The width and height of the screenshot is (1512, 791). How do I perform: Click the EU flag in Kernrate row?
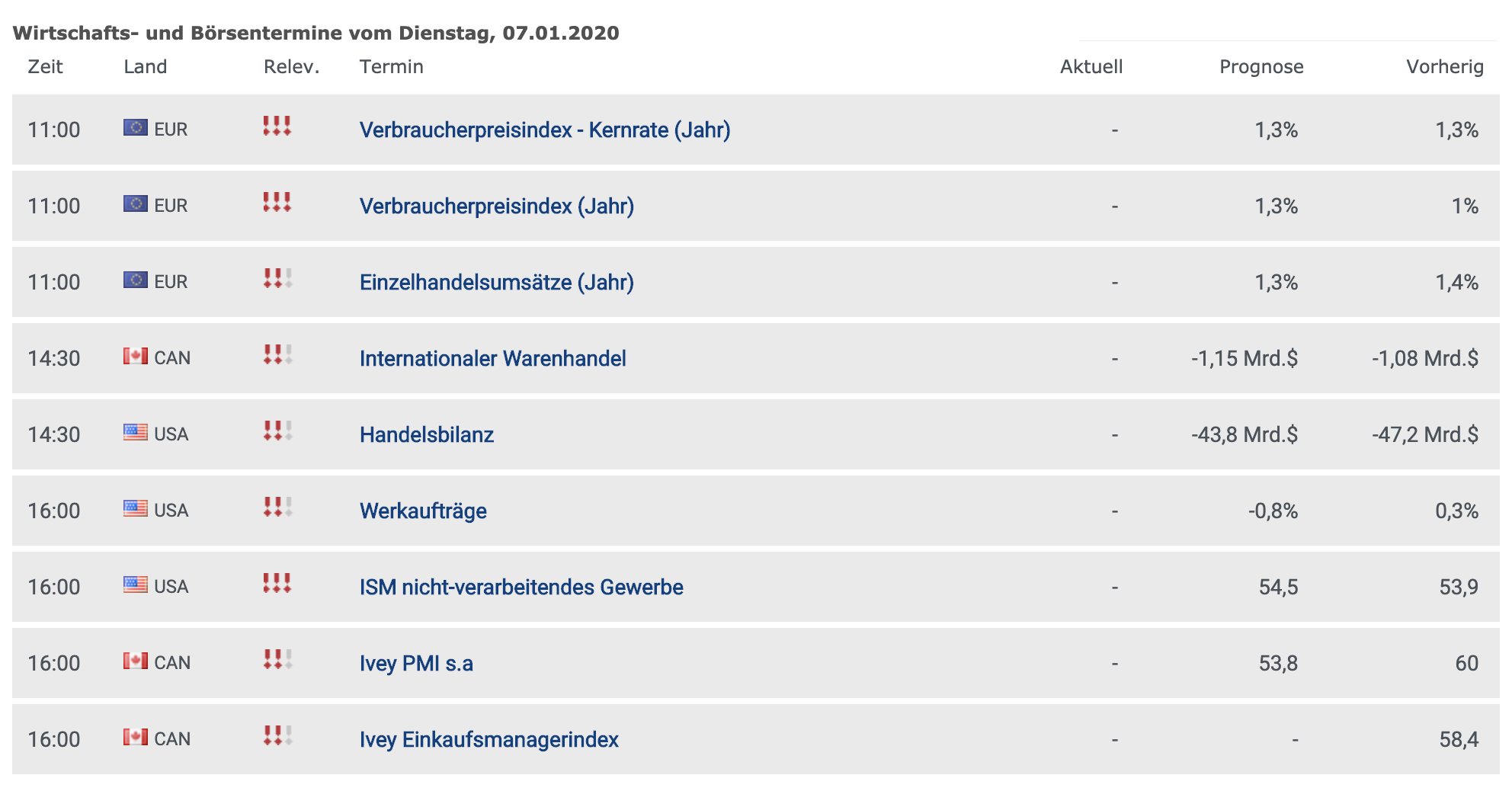(136, 127)
